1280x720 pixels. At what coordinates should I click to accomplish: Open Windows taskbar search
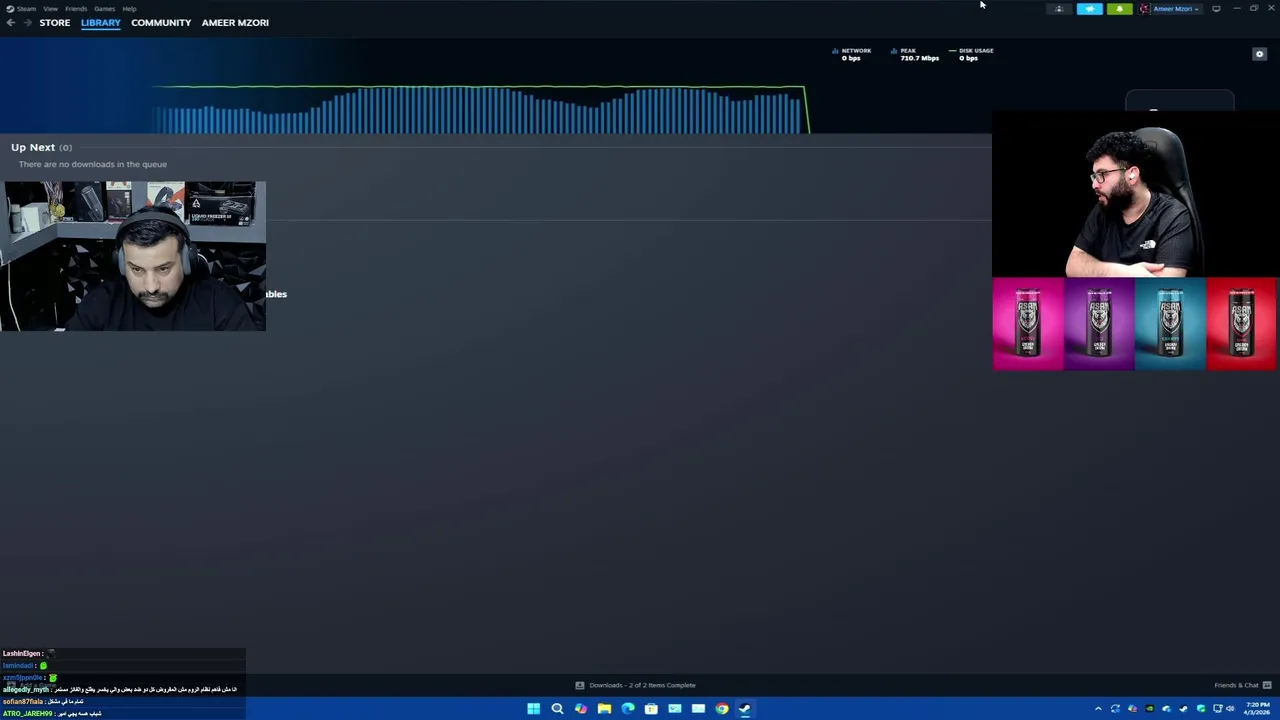(x=557, y=709)
